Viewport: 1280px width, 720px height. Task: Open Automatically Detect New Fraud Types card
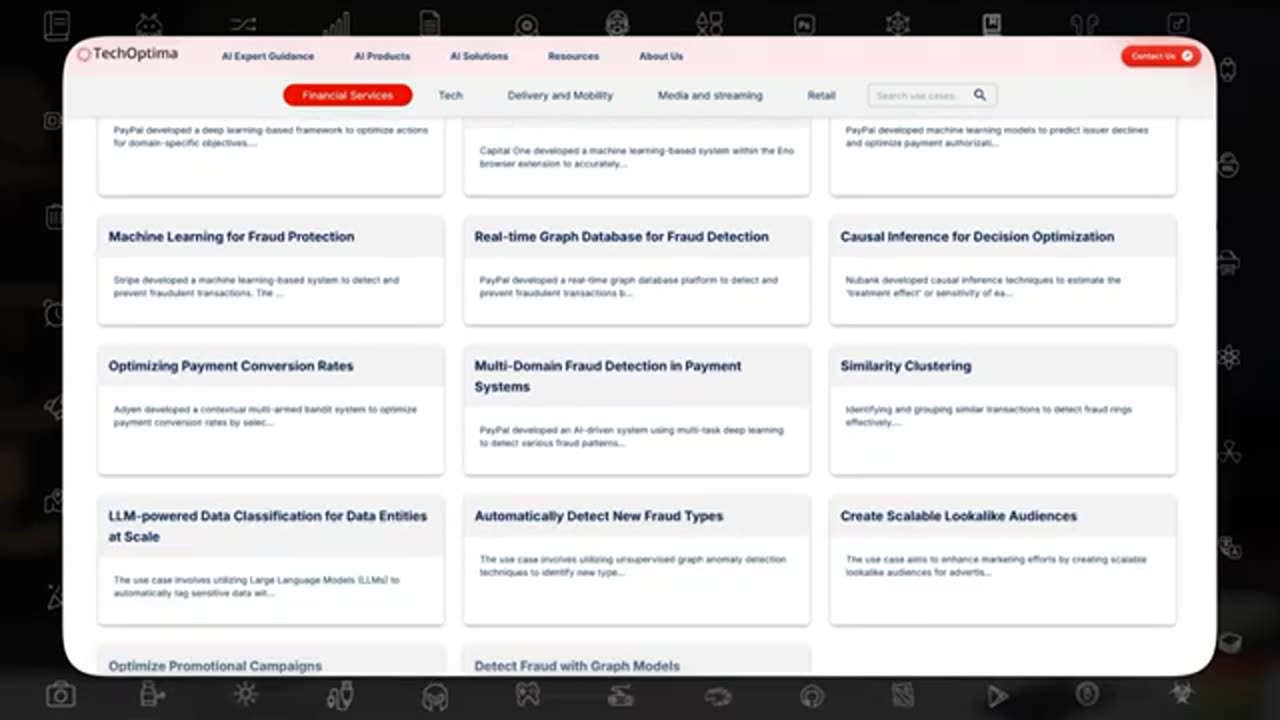637,560
